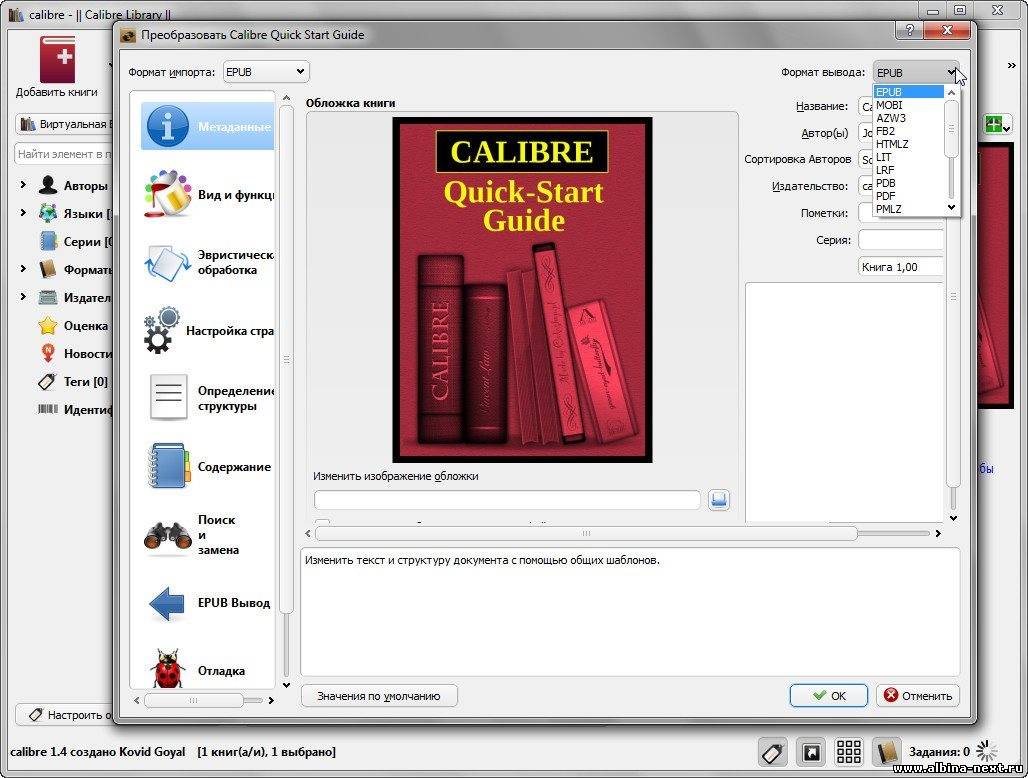This screenshot has width=1028, height=778.
Task: Choose EPUB in the output format list
Action: [x=909, y=92]
